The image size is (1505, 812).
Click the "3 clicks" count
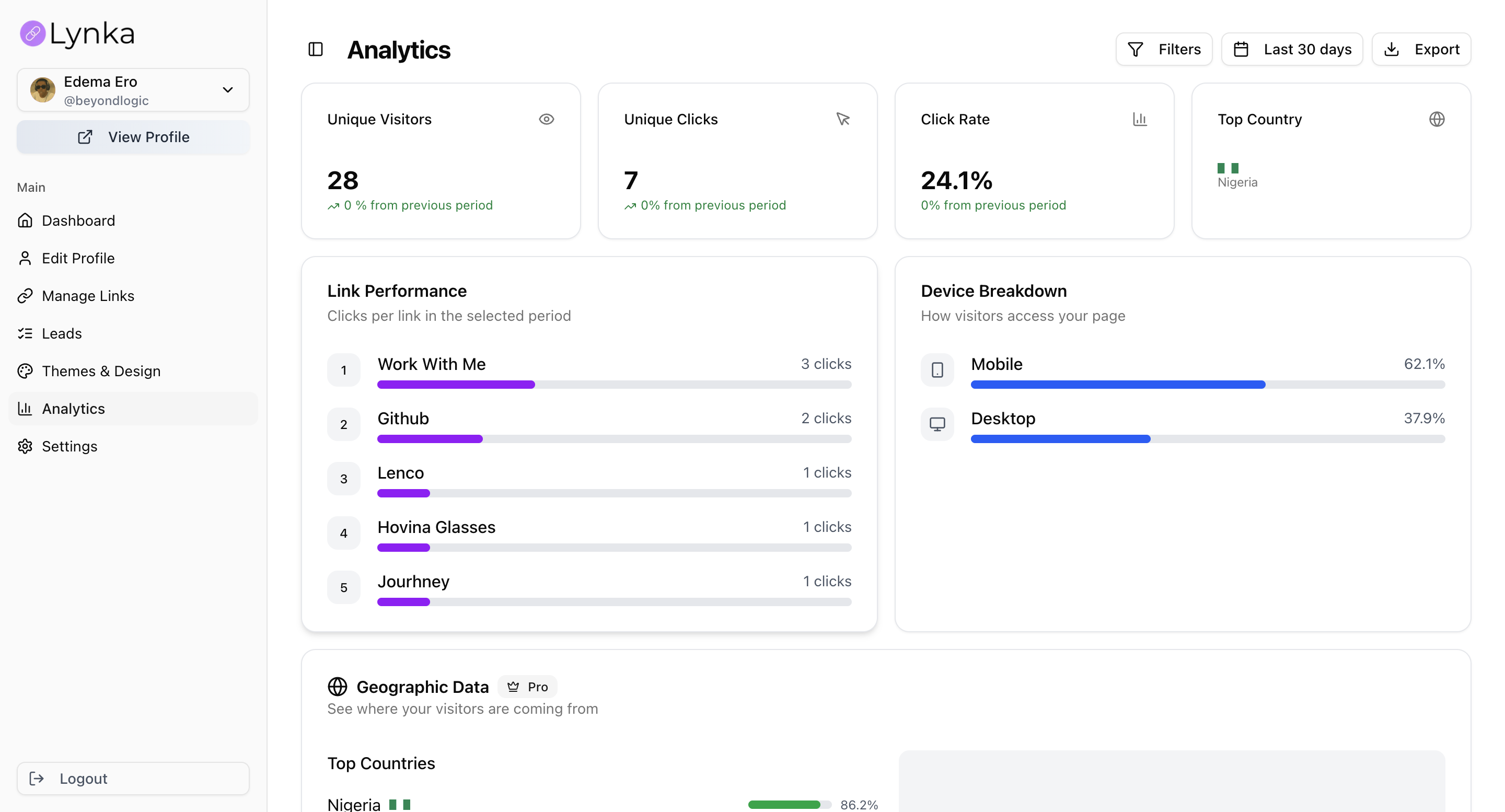click(826, 364)
